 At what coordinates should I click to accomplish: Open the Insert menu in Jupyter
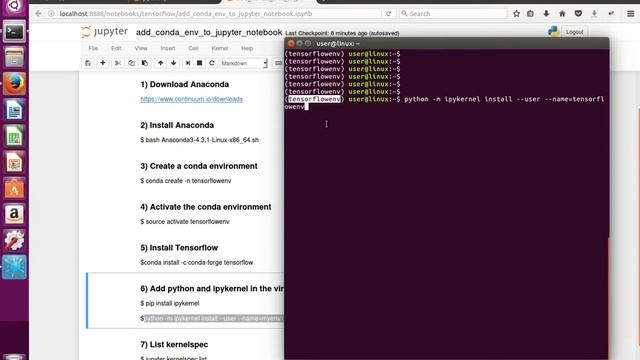tap(167, 48)
